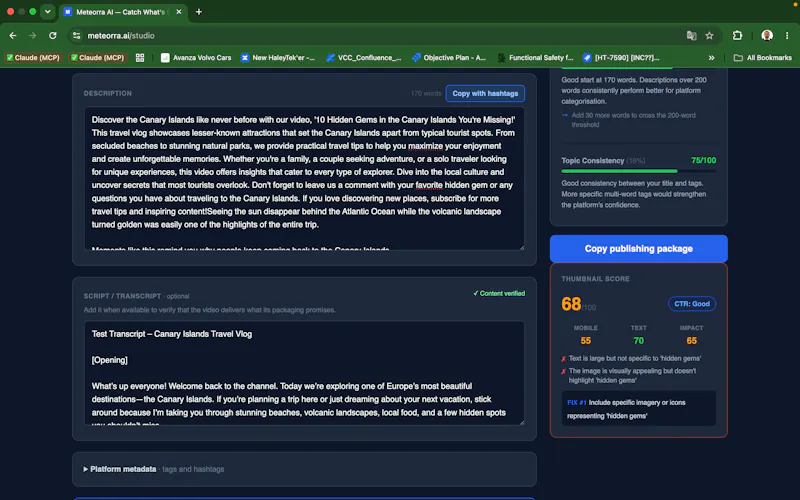Open the HT-7590 bookmark
Image resolution: width=800 pixels, height=500 pixels.
(x=621, y=58)
